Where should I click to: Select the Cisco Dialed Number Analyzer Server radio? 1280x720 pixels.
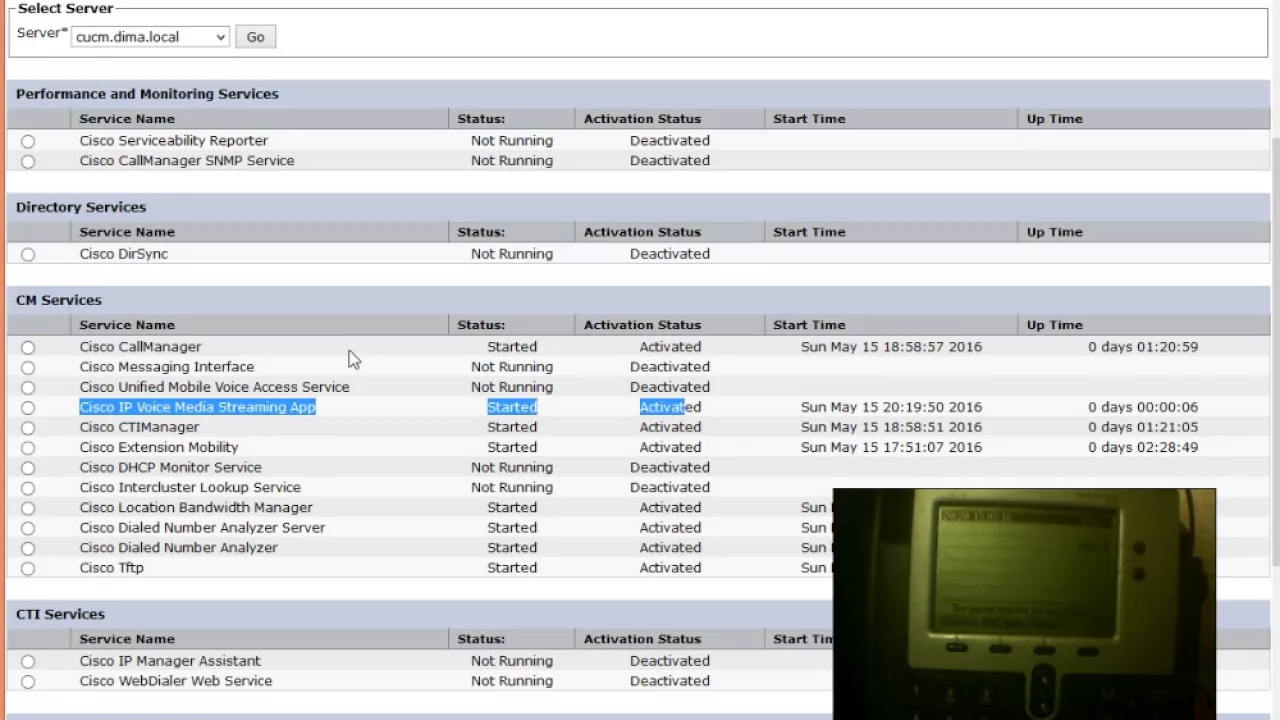pos(28,528)
